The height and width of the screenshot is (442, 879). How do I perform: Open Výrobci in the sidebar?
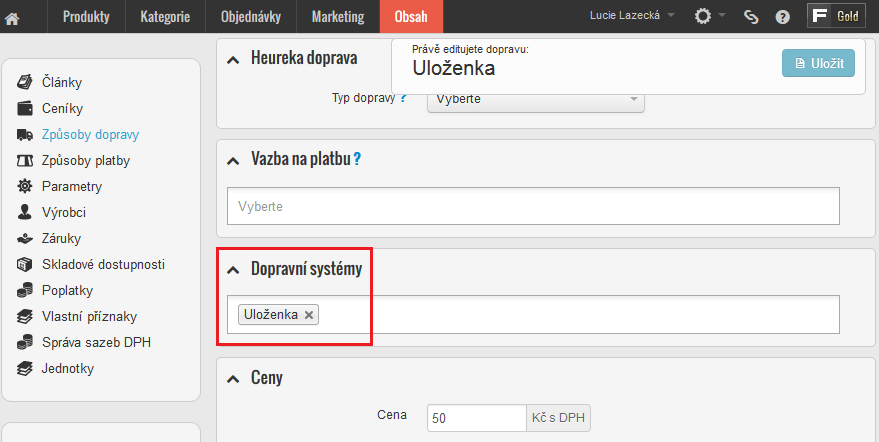coord(64,213)
